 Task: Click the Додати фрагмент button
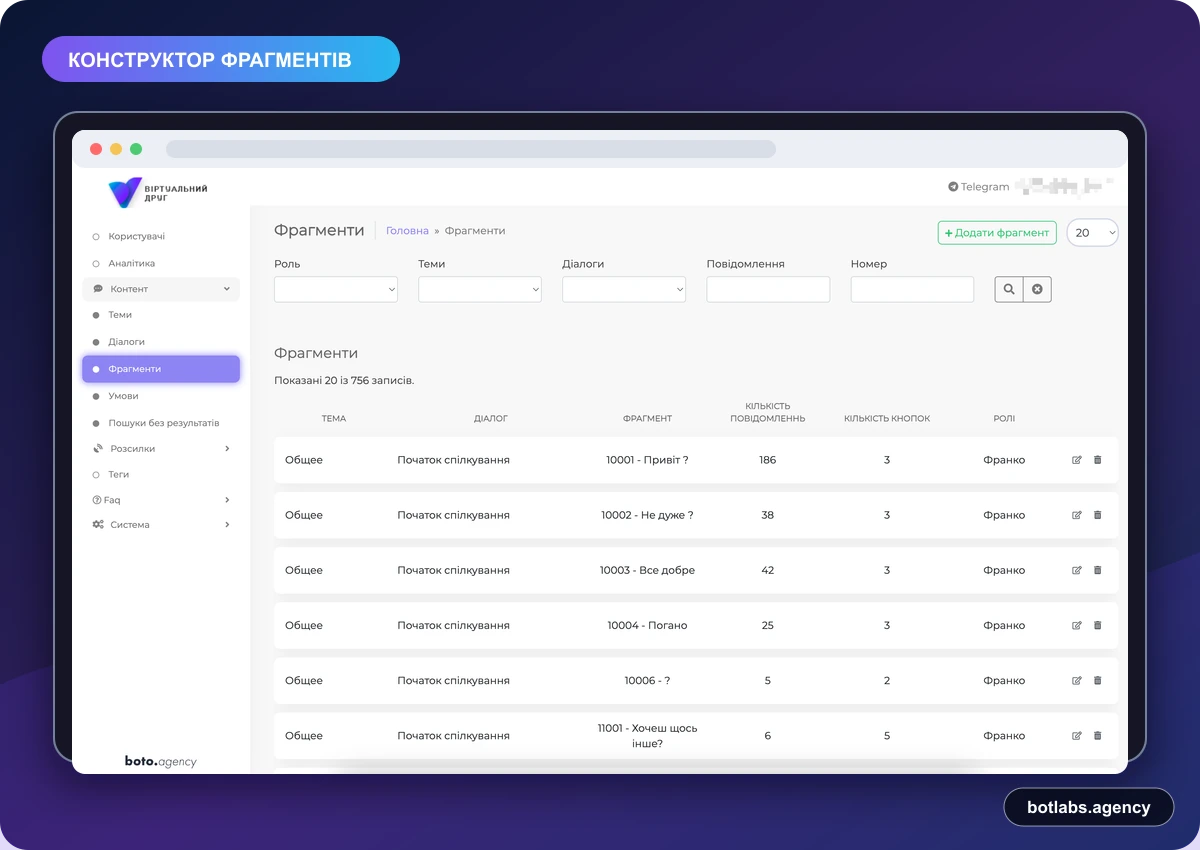[997, 233]
